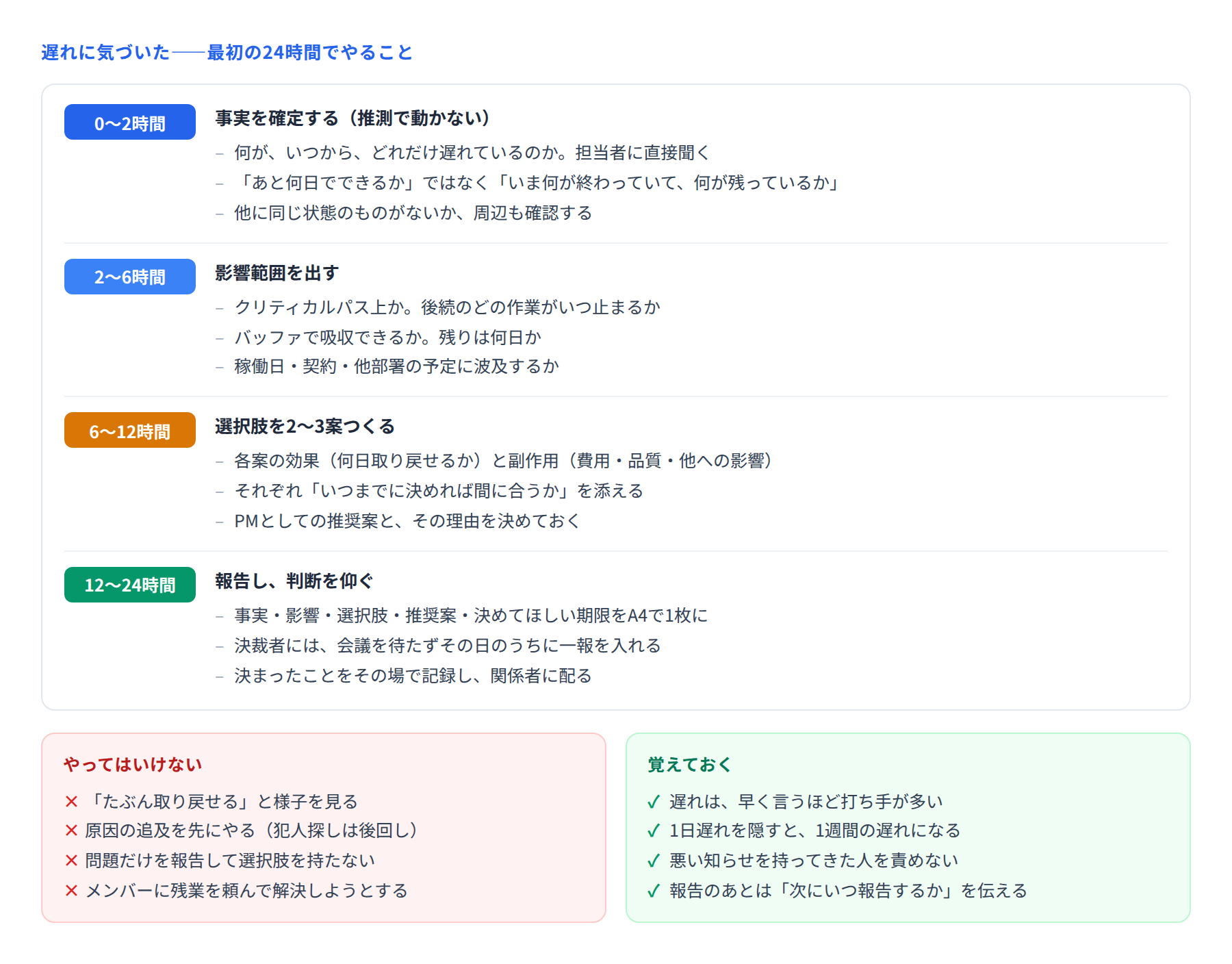Click the line starting 「あと何日でできるか」ではなく

coord(537,183)
